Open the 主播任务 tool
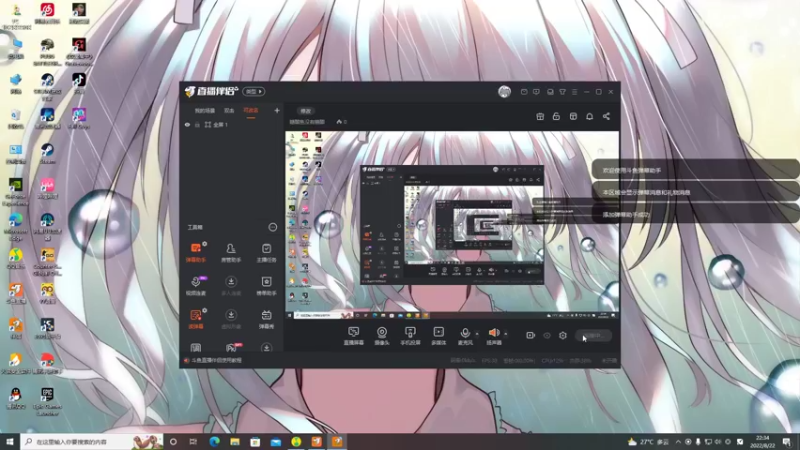The width and height of the screenshot is (800, 450). tap(266, 253)
